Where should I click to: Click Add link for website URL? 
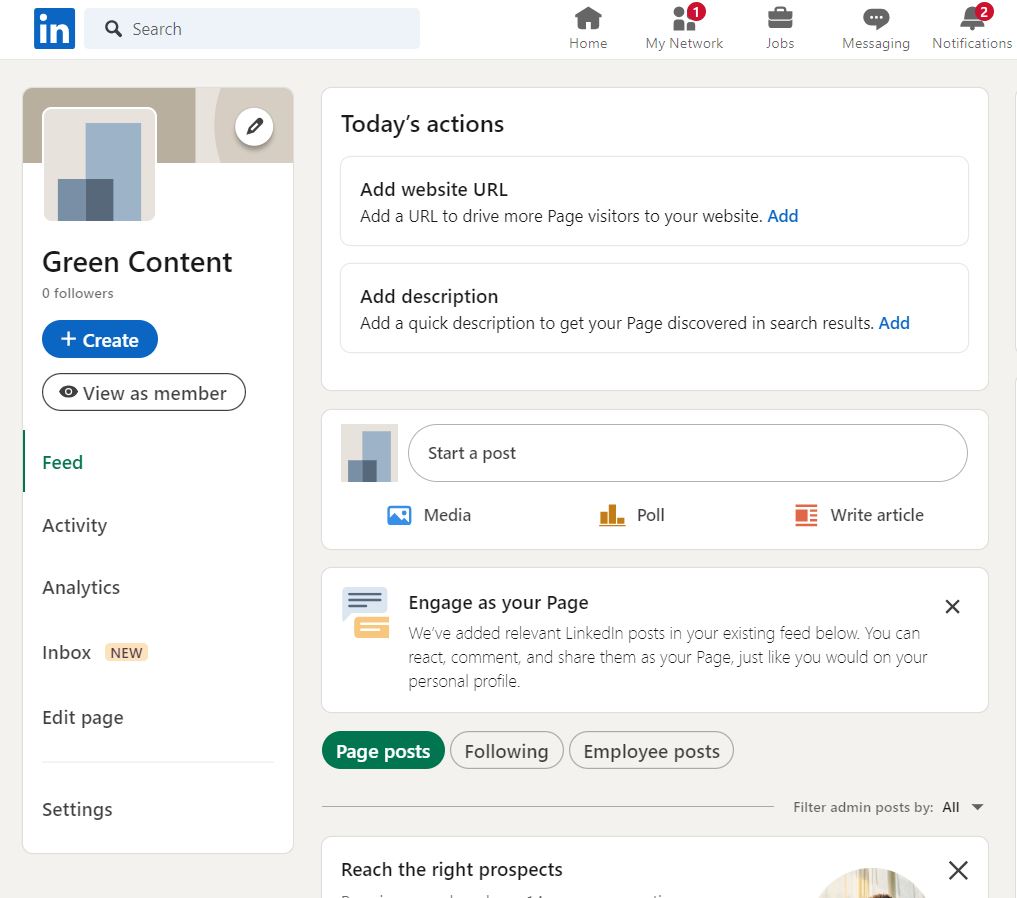coord(783,216)
